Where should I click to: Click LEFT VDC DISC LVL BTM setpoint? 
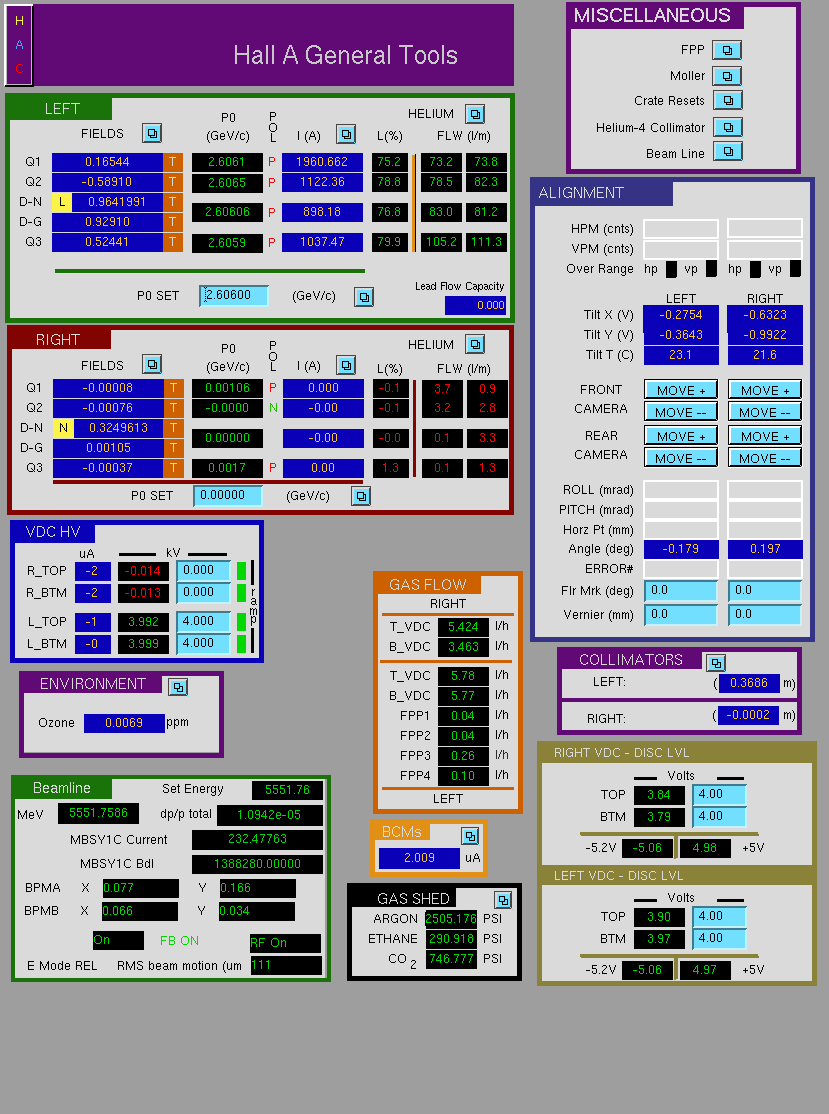pyautogui.click(x=719, y=939)
